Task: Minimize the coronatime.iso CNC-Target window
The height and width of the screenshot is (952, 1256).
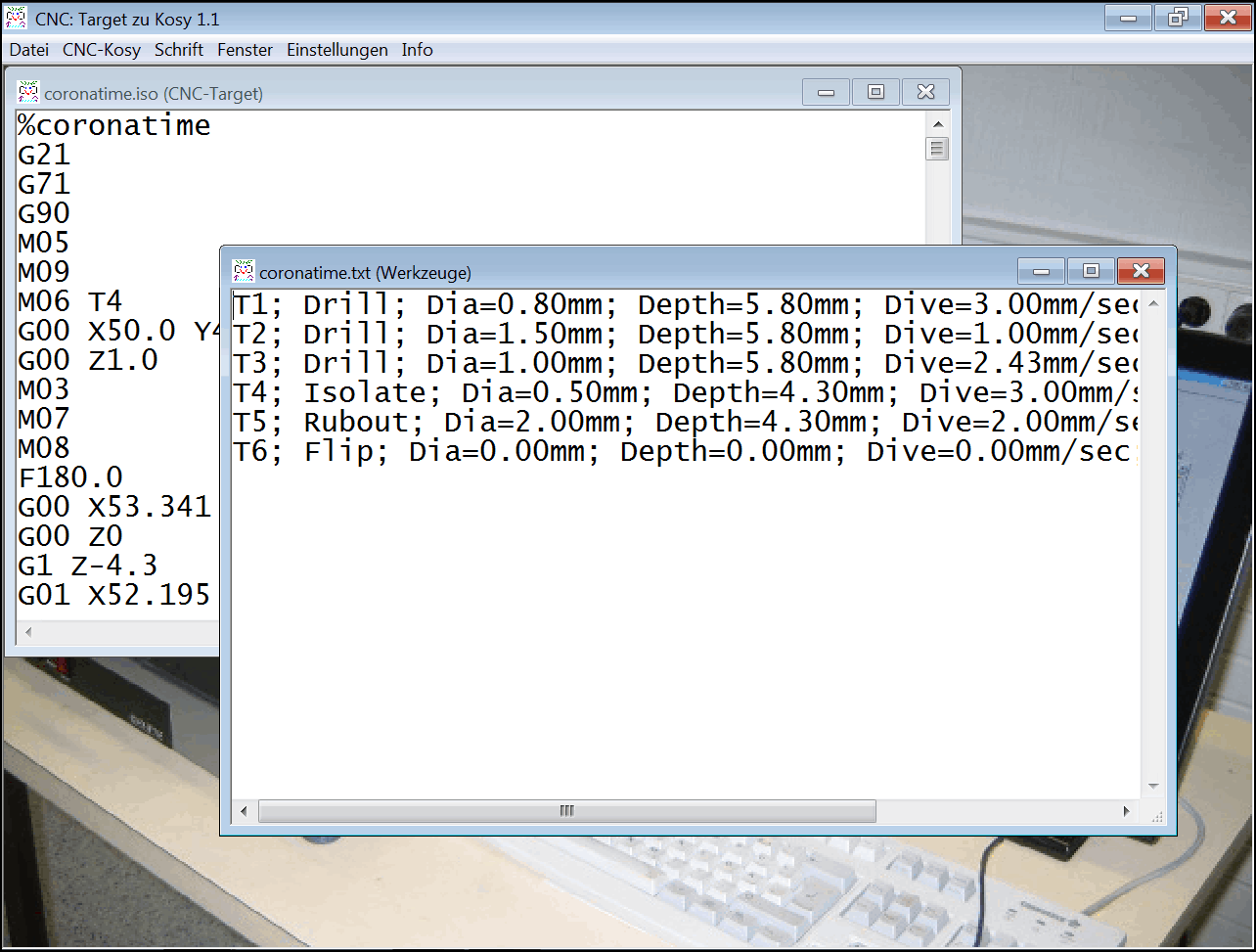Action: click(827, 92)
